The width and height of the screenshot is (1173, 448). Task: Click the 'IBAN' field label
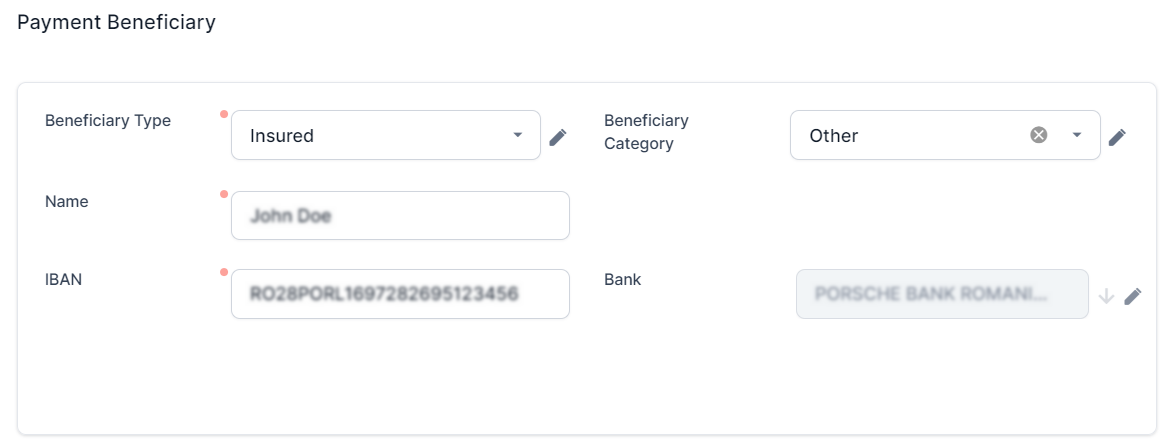(63, 280)
